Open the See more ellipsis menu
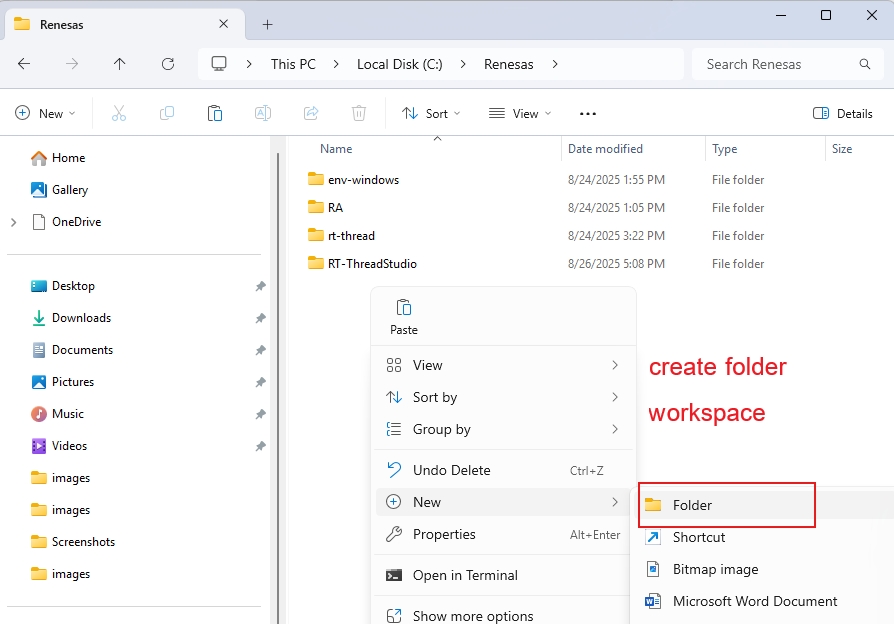The height and width of the screenshot is (624, 894). [588, 113]
